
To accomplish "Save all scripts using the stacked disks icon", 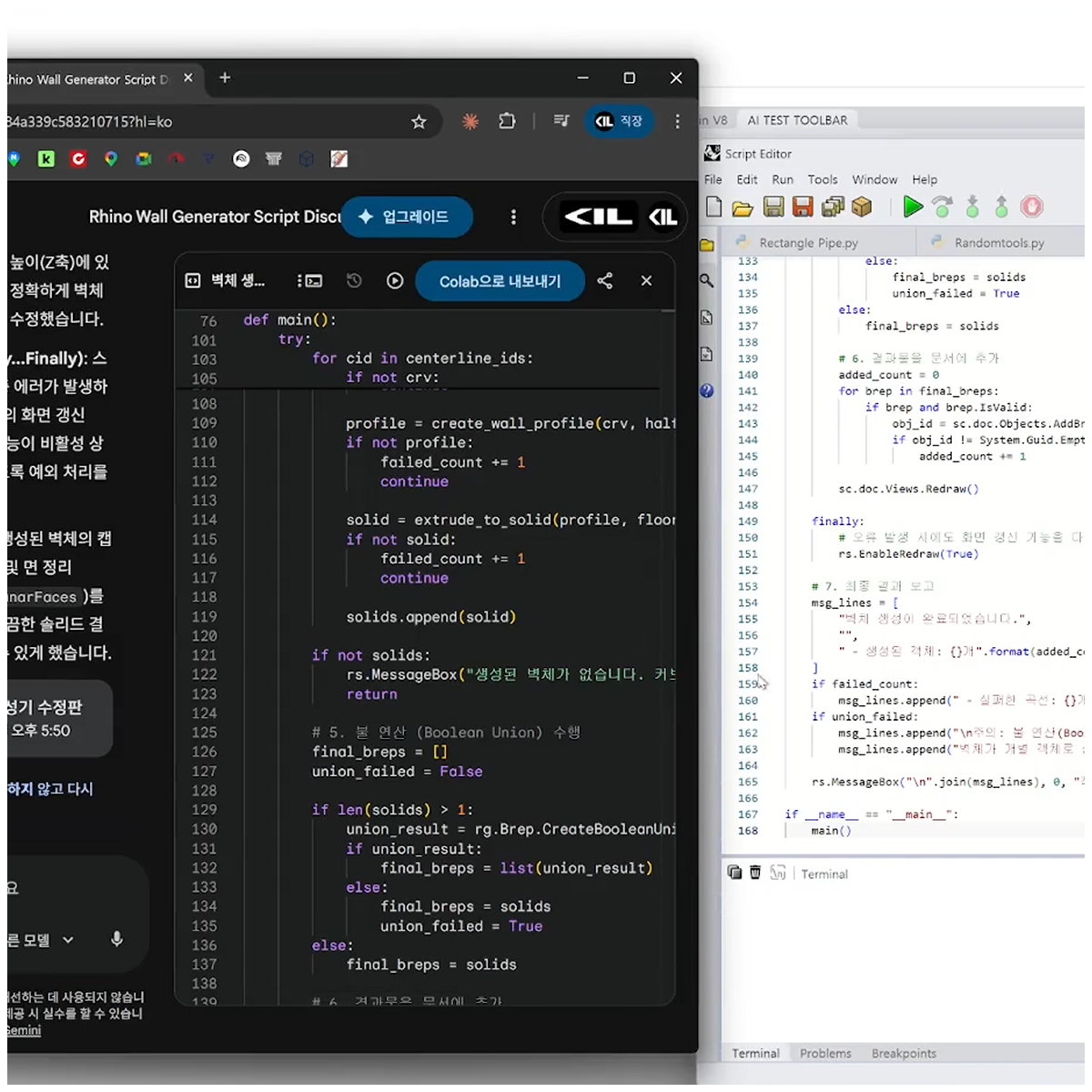I will pyautogui.click(x=833, y=207).
